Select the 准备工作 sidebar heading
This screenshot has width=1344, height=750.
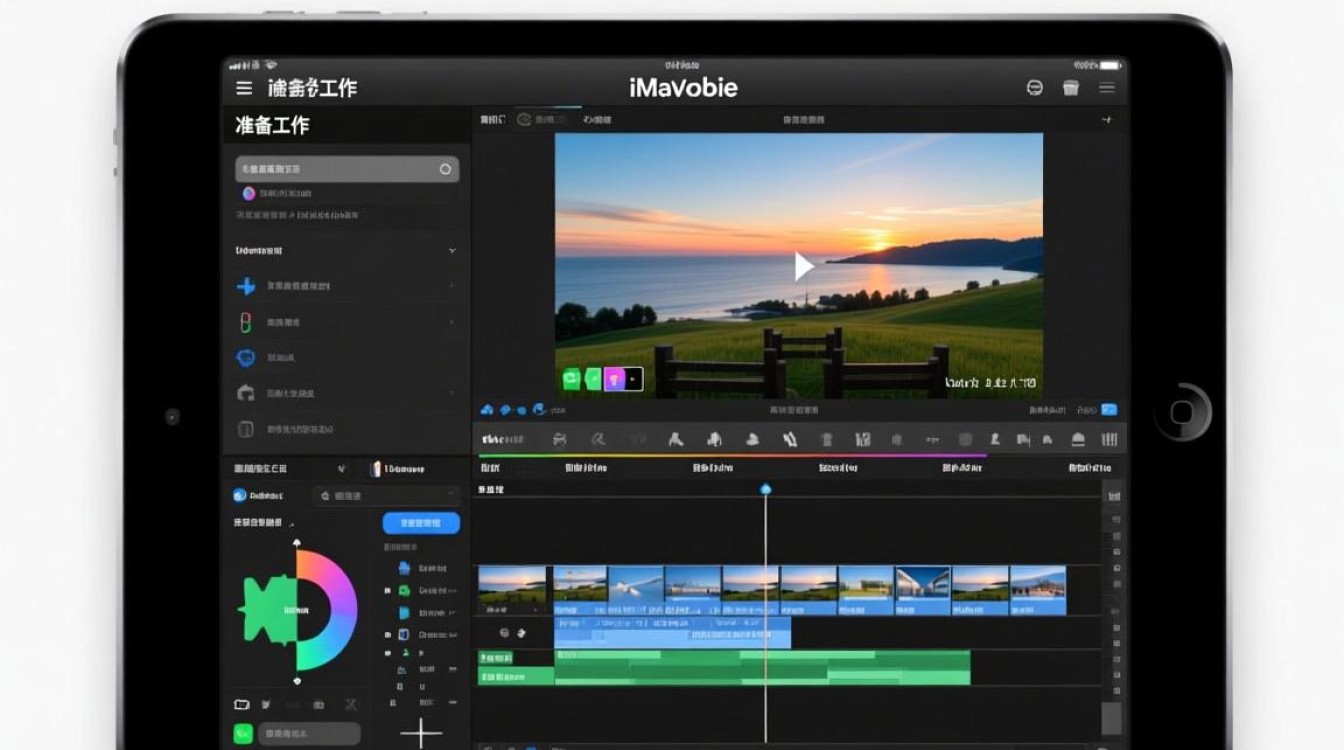(x=272, y=125)
